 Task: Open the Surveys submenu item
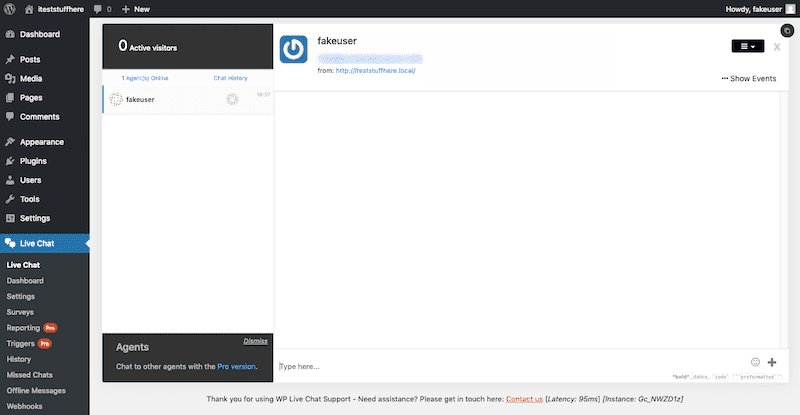[x=20, y=312]
